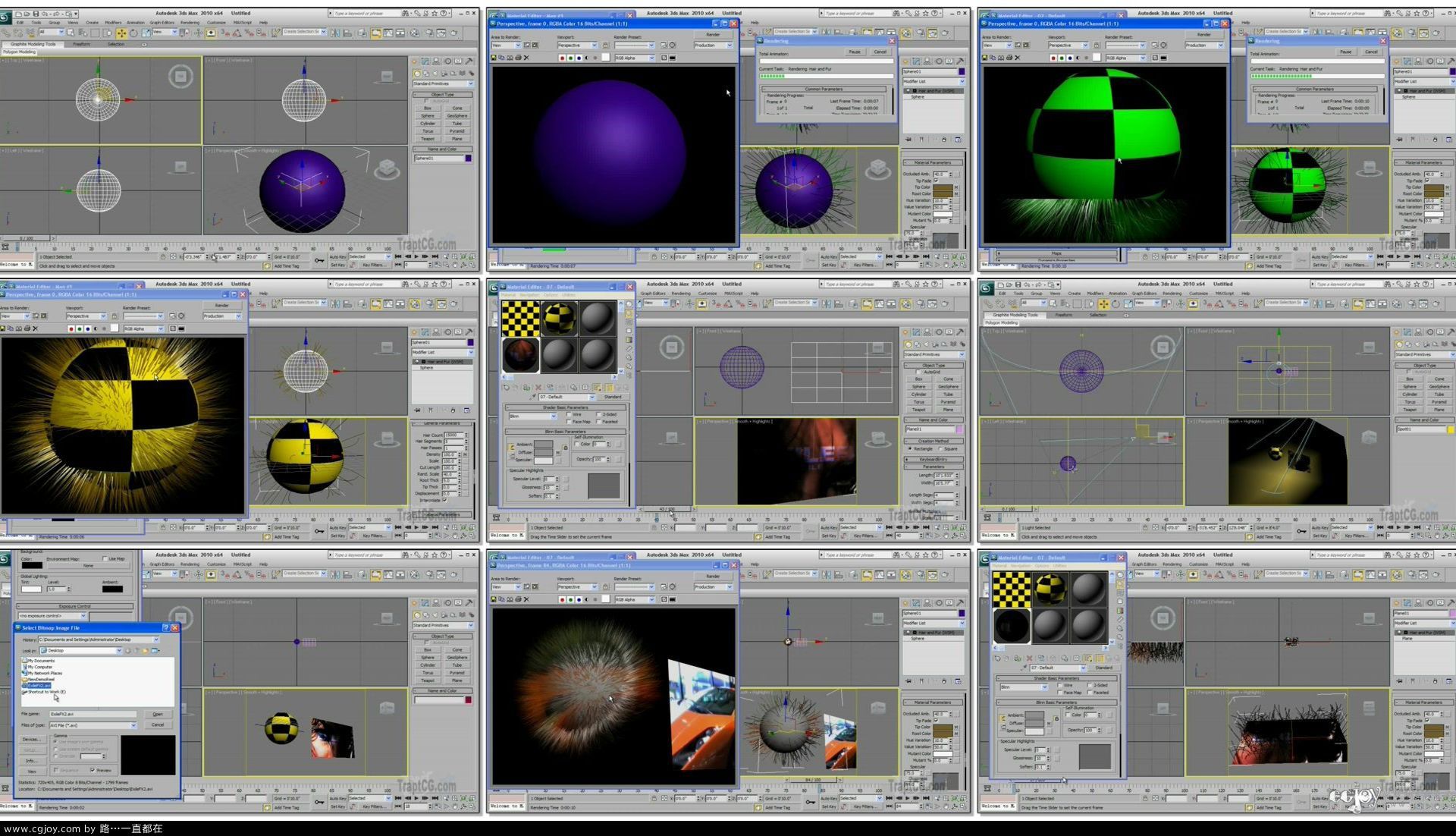
Task: Open Graph Editors menu in Spot01 spotlight window
Action: pos(1144,294)
